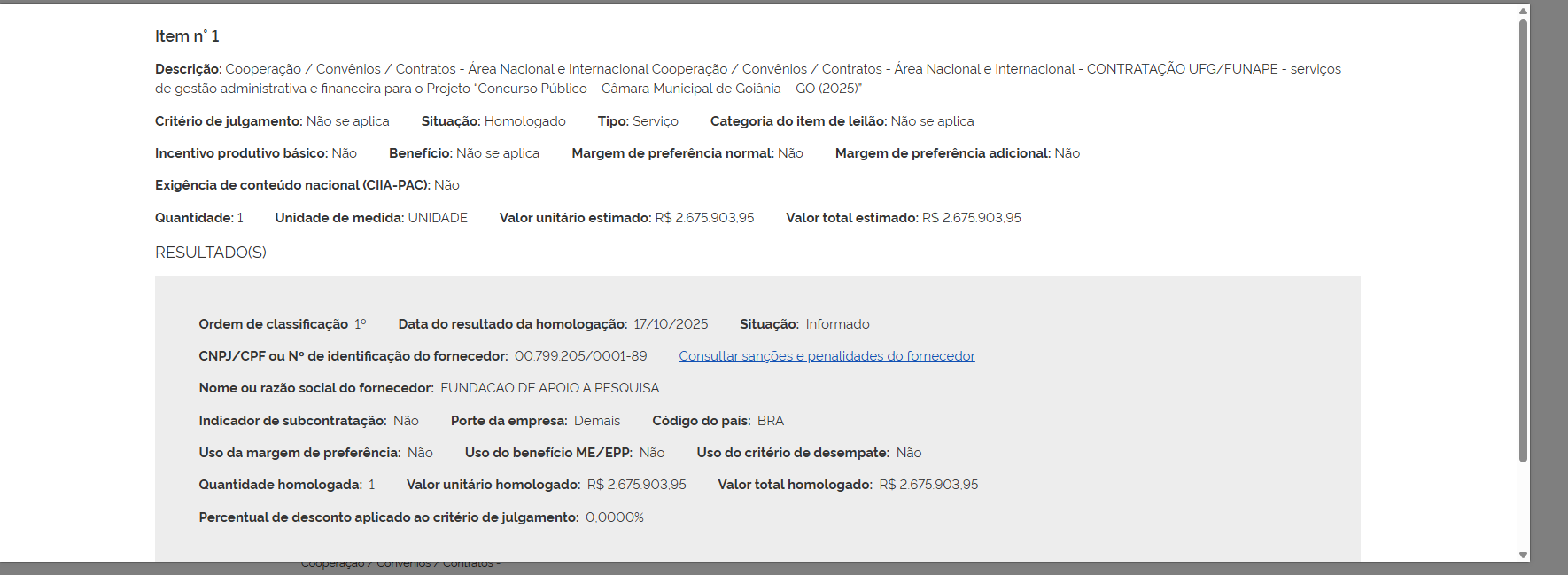Click the Situação value Homologado
The height and width of the screenshot is (575, 1568).
point(524,121)
